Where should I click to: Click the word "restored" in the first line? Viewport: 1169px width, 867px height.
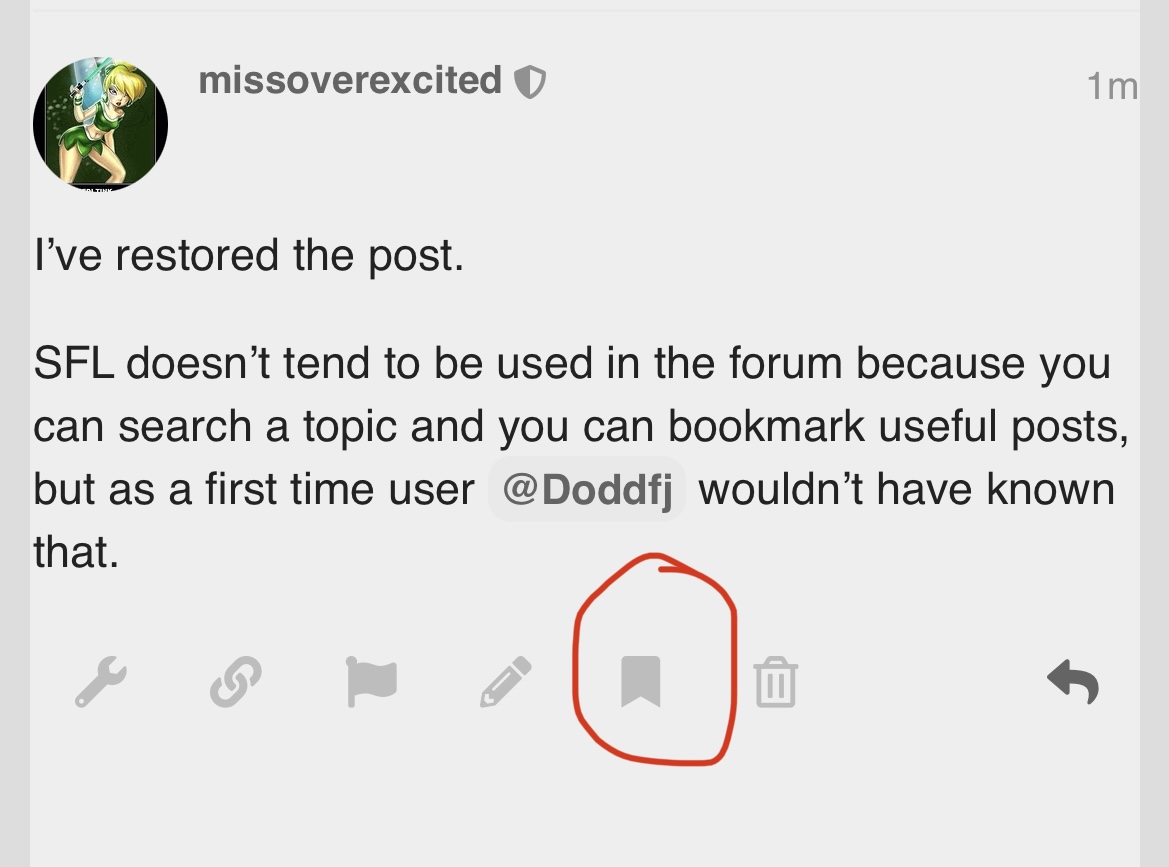click(x=197, y=256)
